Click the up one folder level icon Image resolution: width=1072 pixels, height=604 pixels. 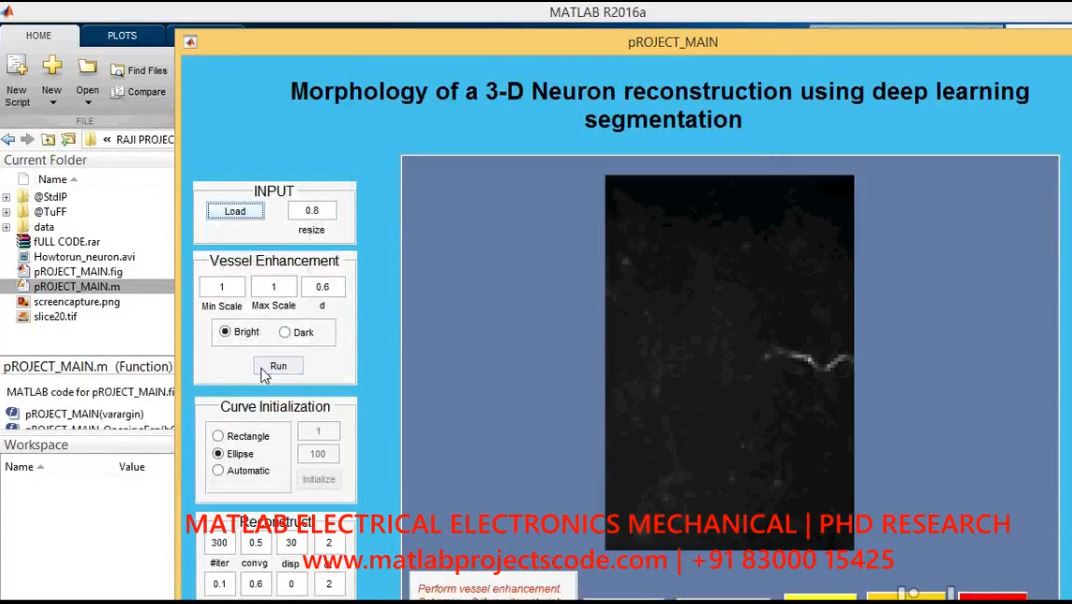click(48, 139)
